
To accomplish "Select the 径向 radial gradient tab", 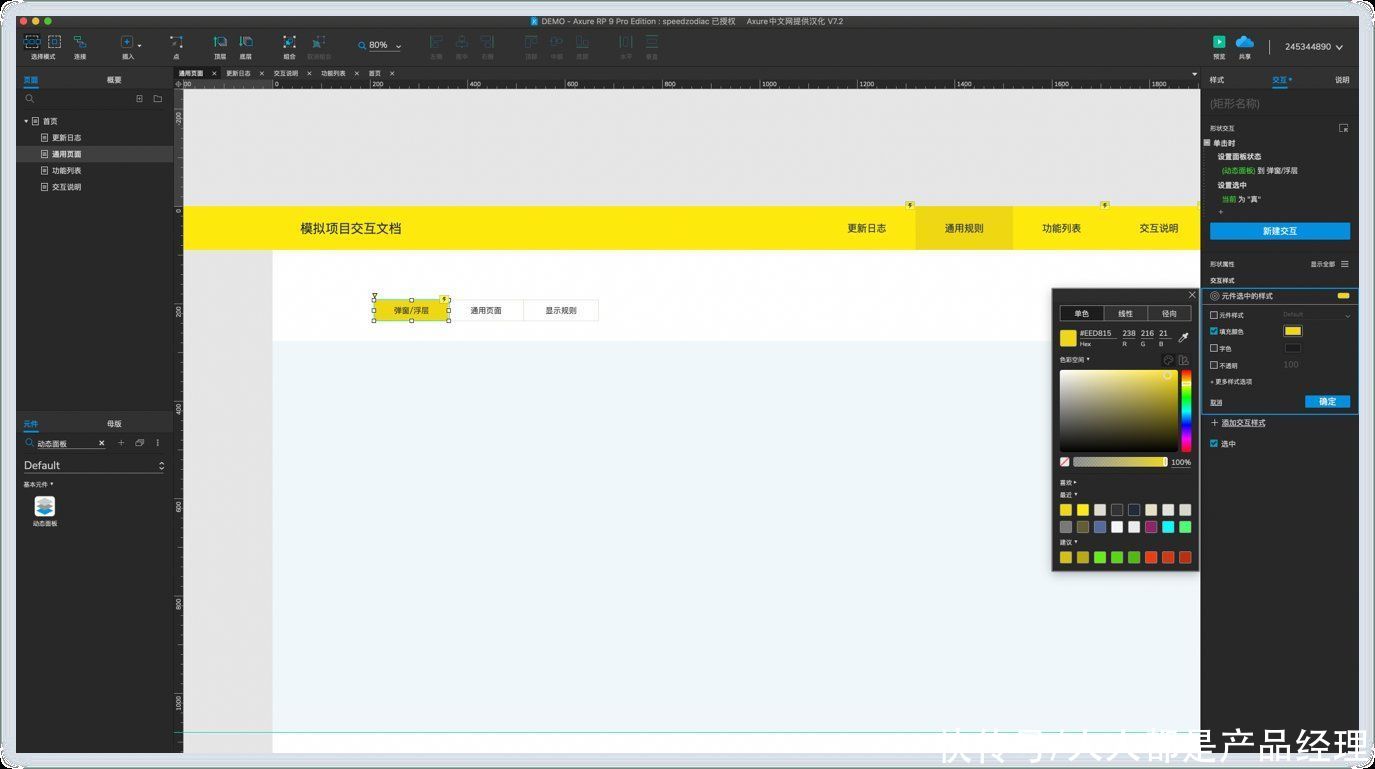I will pyautogui.click(x=1169, y=314).
